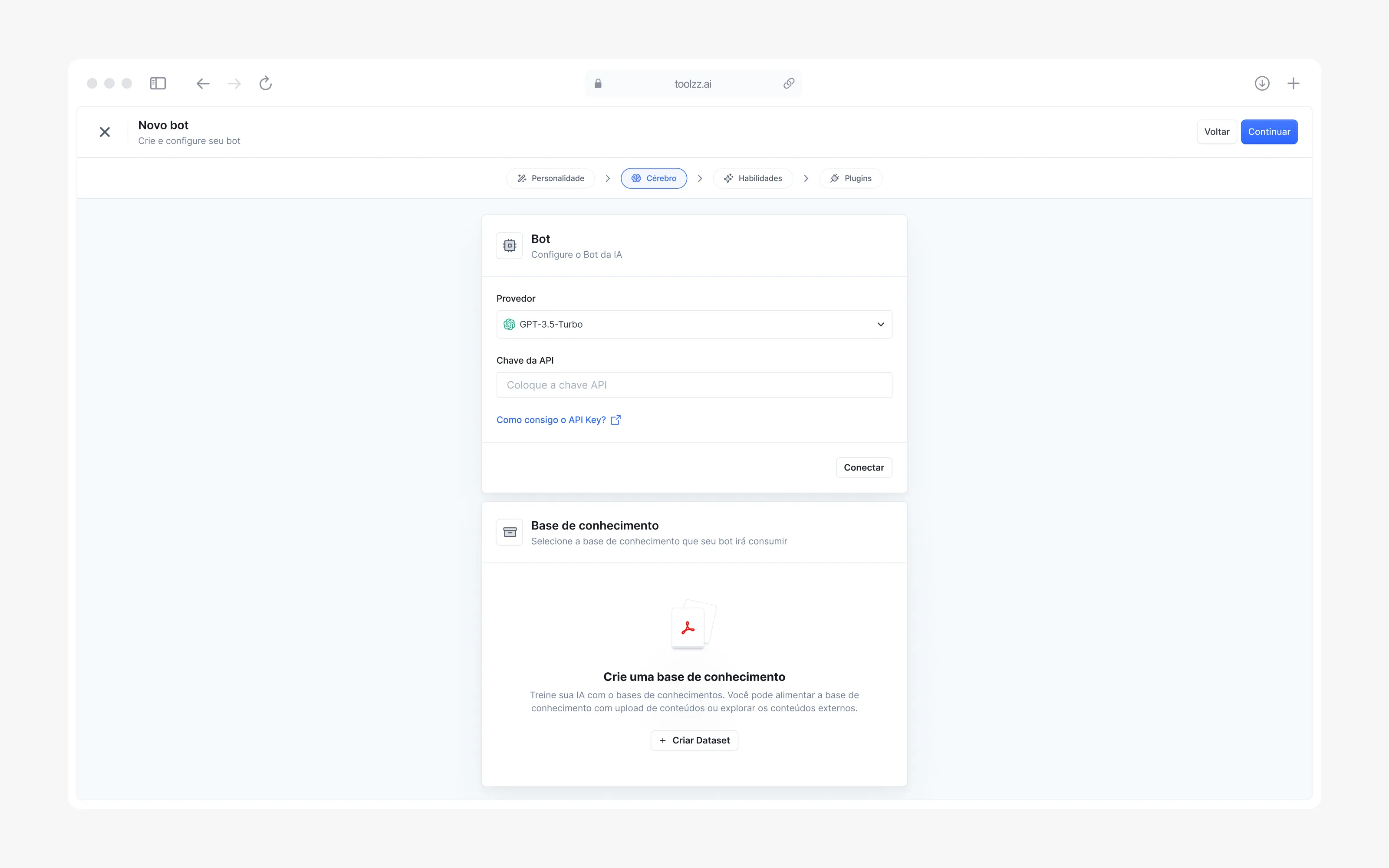Click chevron after Personalidade step
Screen dimensions: 1389x868
pos(607,178)
